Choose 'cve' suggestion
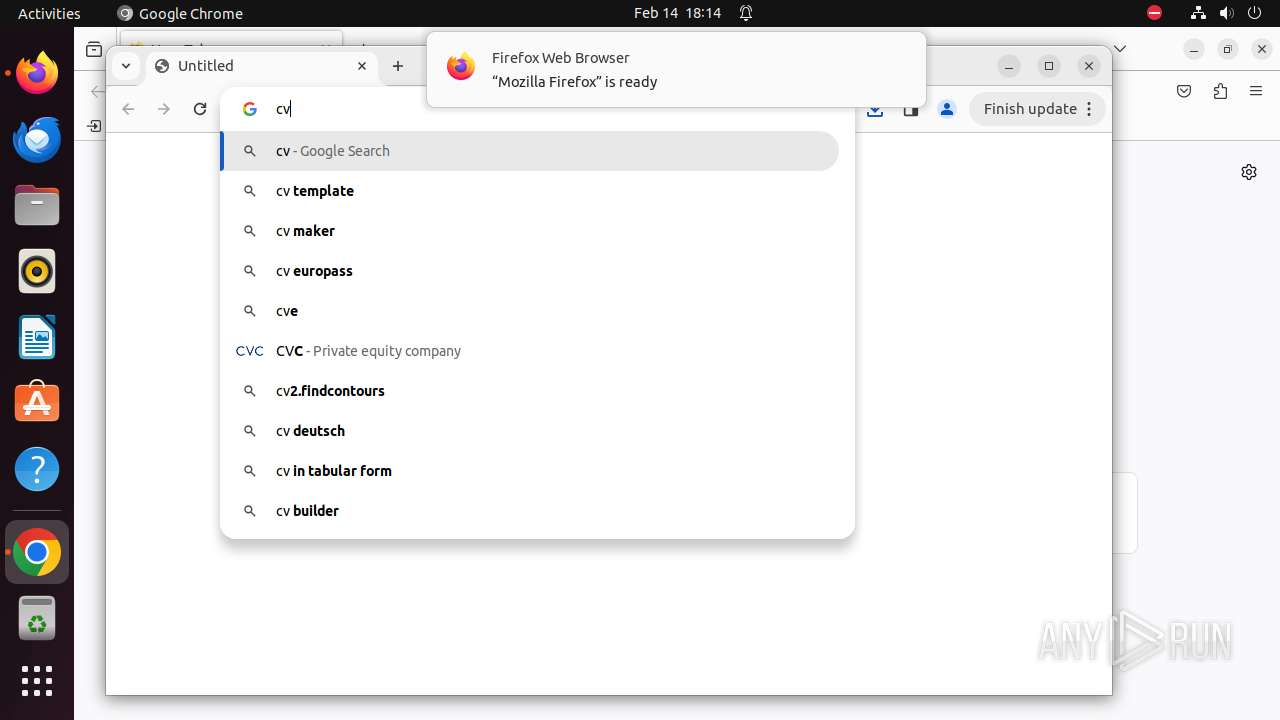 point(529,311)
